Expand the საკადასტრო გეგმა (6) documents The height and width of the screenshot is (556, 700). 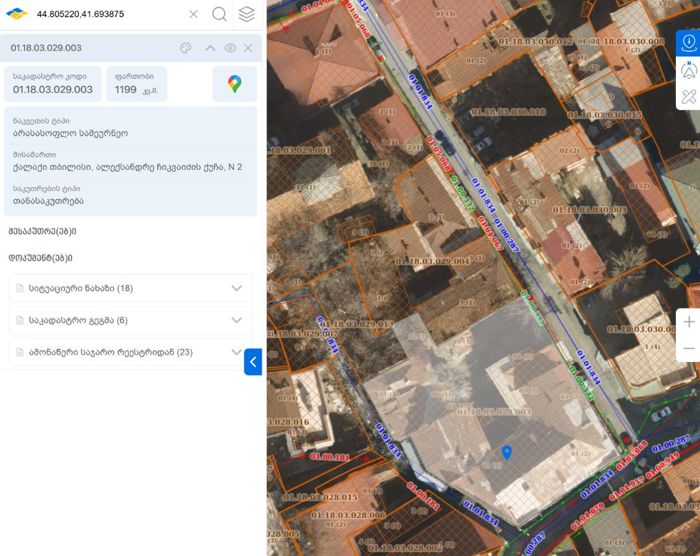tap(130, 320)
